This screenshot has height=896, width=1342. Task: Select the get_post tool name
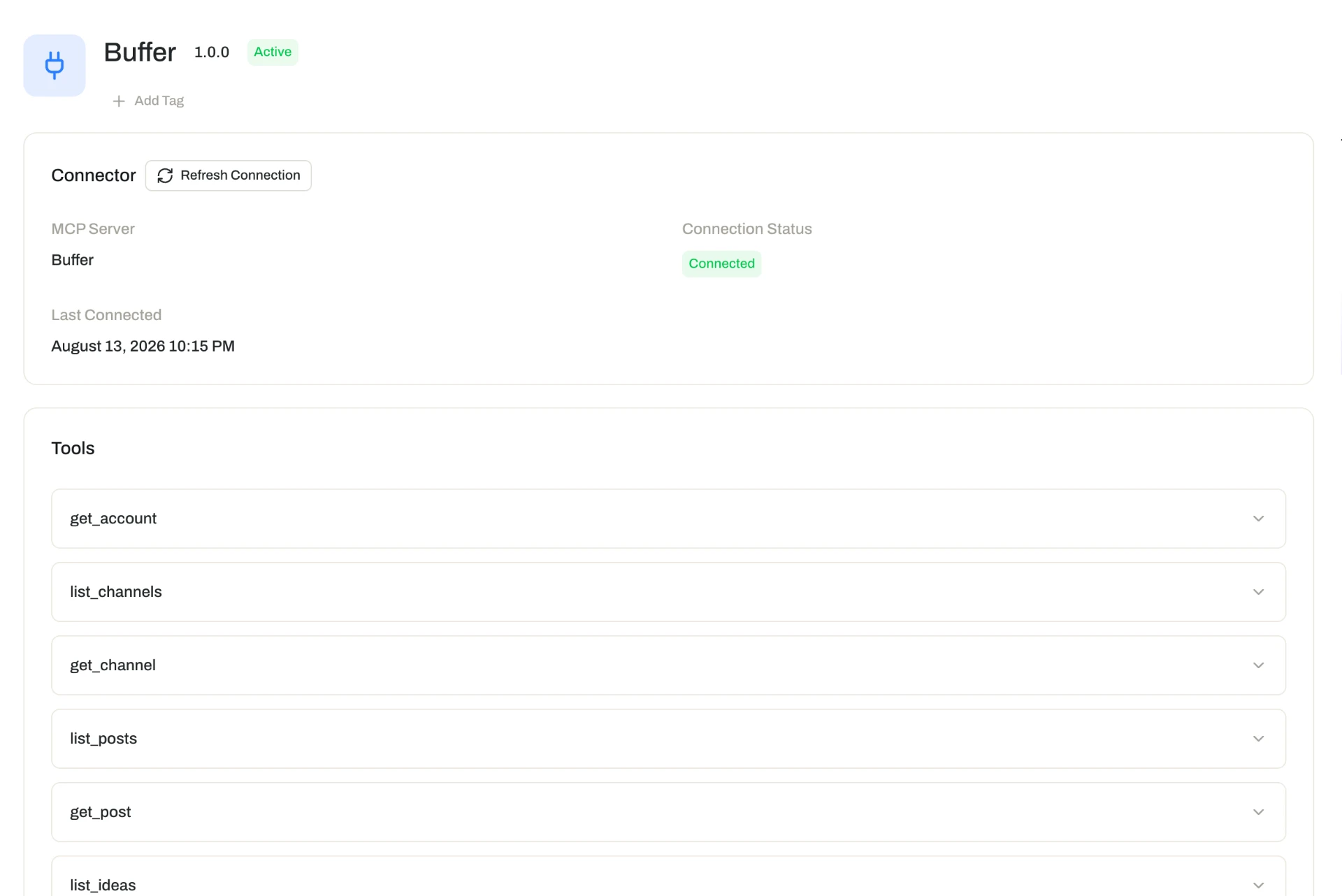pyautogui.click(x=101, y=812)
